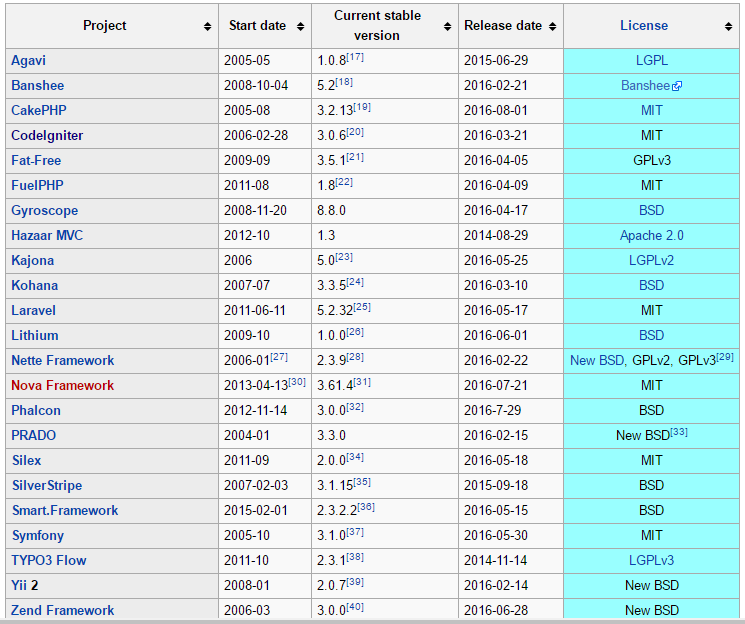745x624 pixels.
Task: Follow citation 30 next to Nova start date
Action: click(x=297, y=382)
